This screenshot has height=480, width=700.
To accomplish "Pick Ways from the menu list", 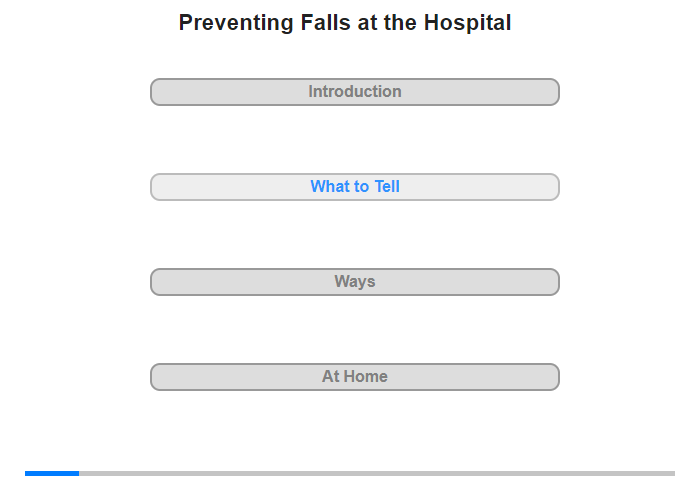I will [x=355, y=282].
